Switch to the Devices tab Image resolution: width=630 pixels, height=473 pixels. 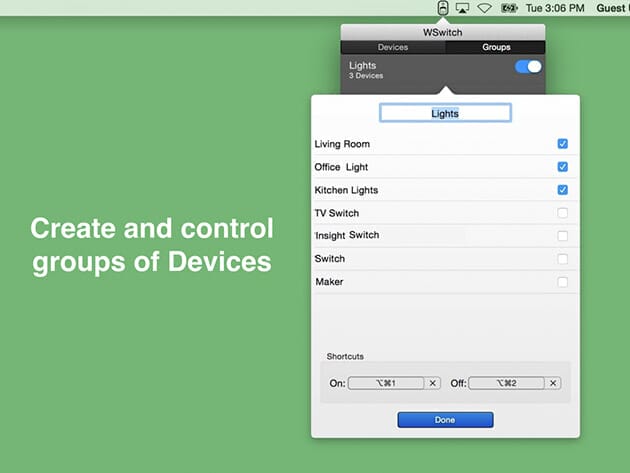coord(392,47)
